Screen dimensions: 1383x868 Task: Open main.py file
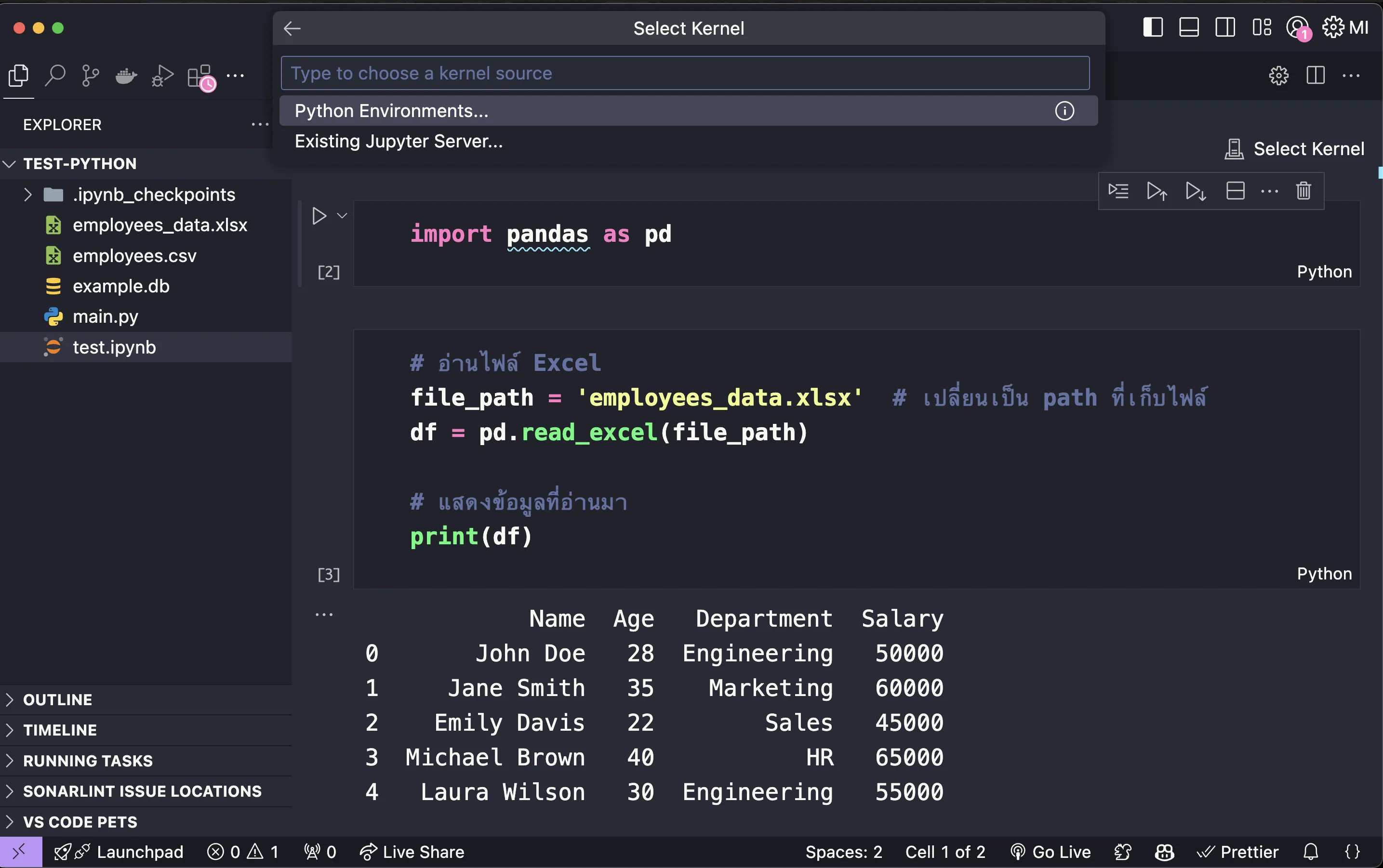pyautogui.click(x=146, y=316)
